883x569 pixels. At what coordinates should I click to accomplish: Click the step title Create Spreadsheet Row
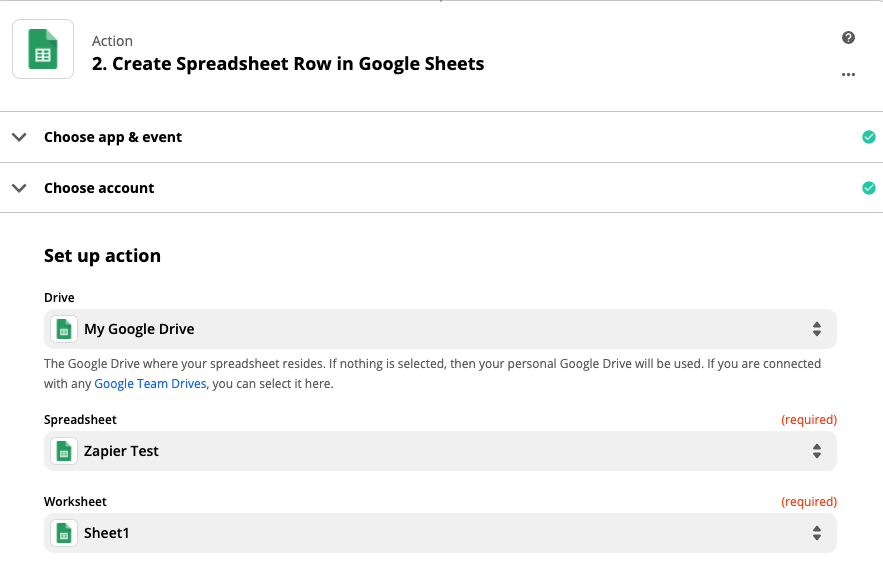click(x=288, y=64)
